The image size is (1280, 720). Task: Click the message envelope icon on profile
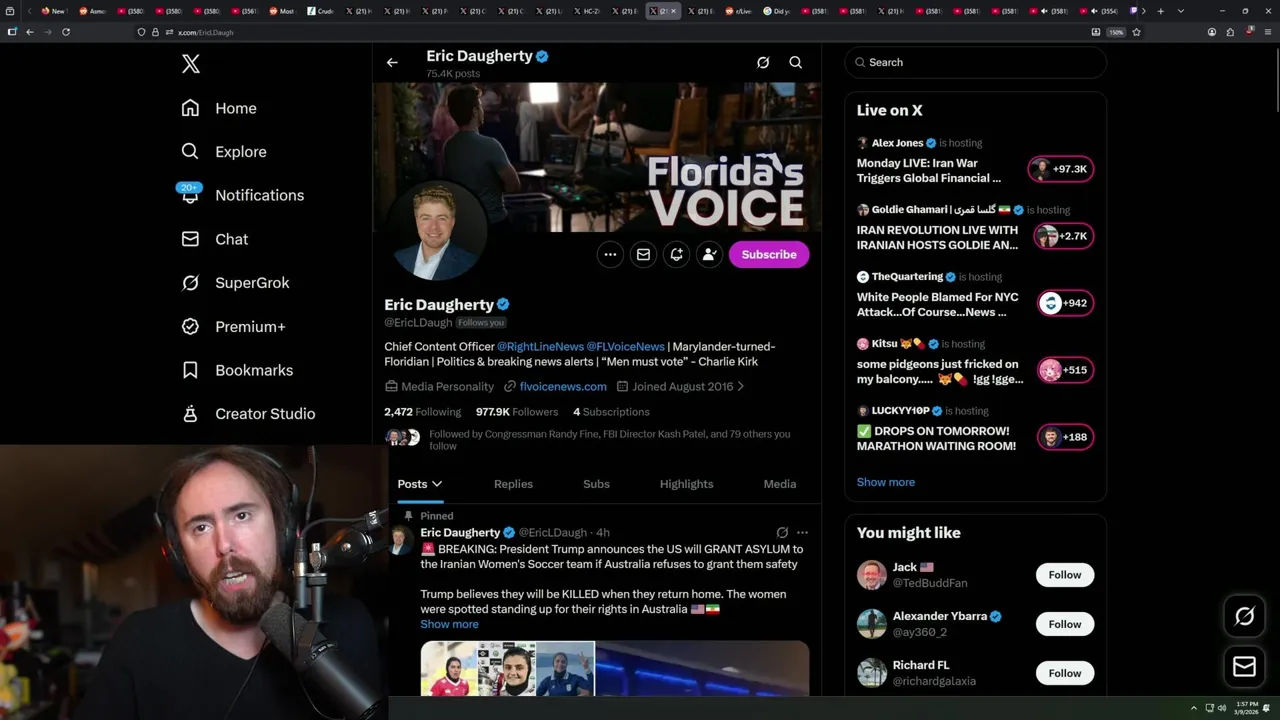(x=643, y=254)
